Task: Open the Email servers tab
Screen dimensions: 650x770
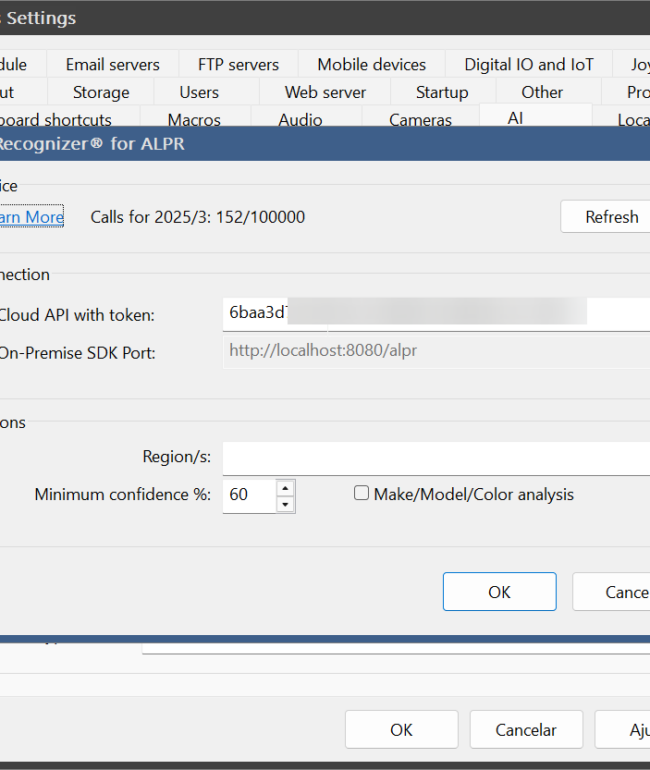Action: pyautogui.click(x=112, y=64)
